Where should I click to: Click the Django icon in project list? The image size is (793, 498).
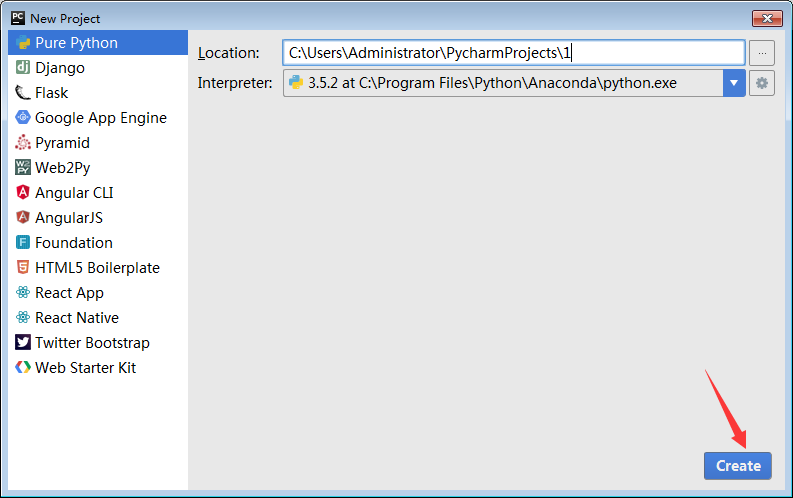(x=23, y=67)
